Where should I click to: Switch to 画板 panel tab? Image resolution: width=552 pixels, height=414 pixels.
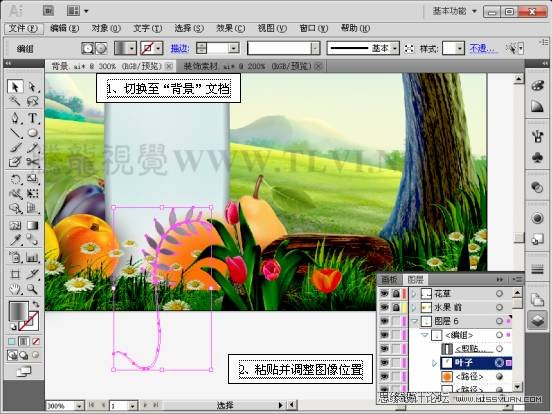pyautogui.click(x=389, y=280)
